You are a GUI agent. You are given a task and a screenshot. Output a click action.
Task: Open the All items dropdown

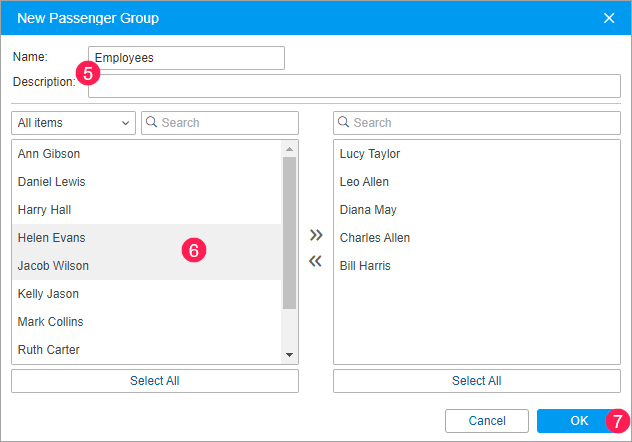(73, 123)
